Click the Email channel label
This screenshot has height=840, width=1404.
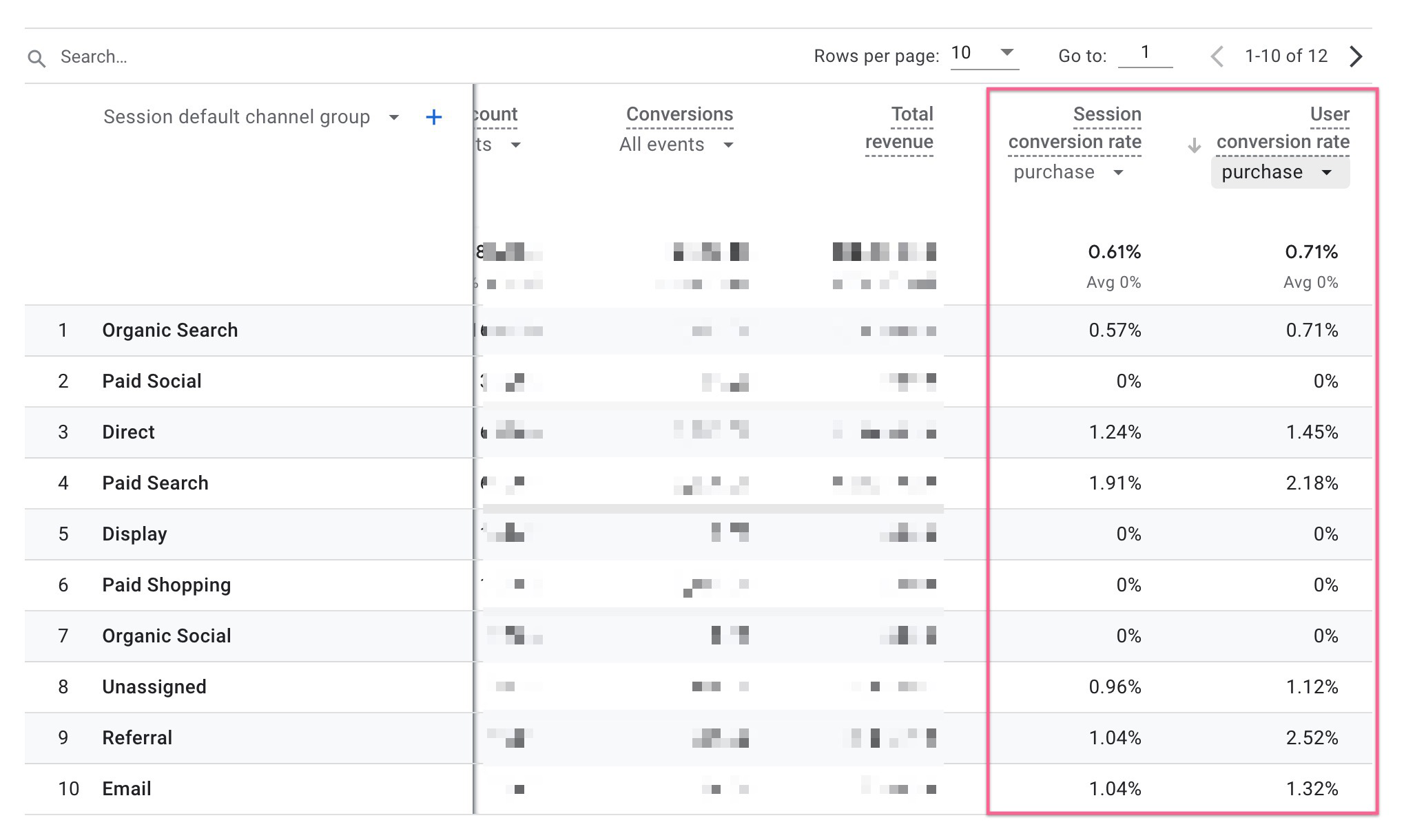coord(127,788)
